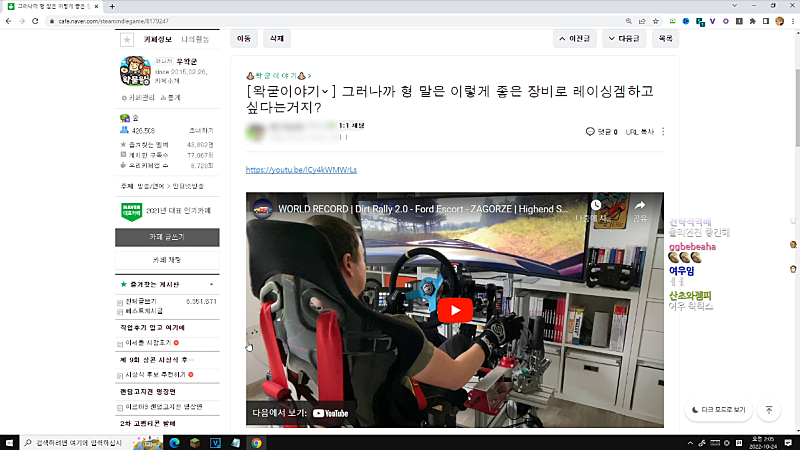Open the 이세하와 팬덤고치전 영상편 board
This screenshot has height=450, width=800.
pyautogui.click(x=164, y=407)
